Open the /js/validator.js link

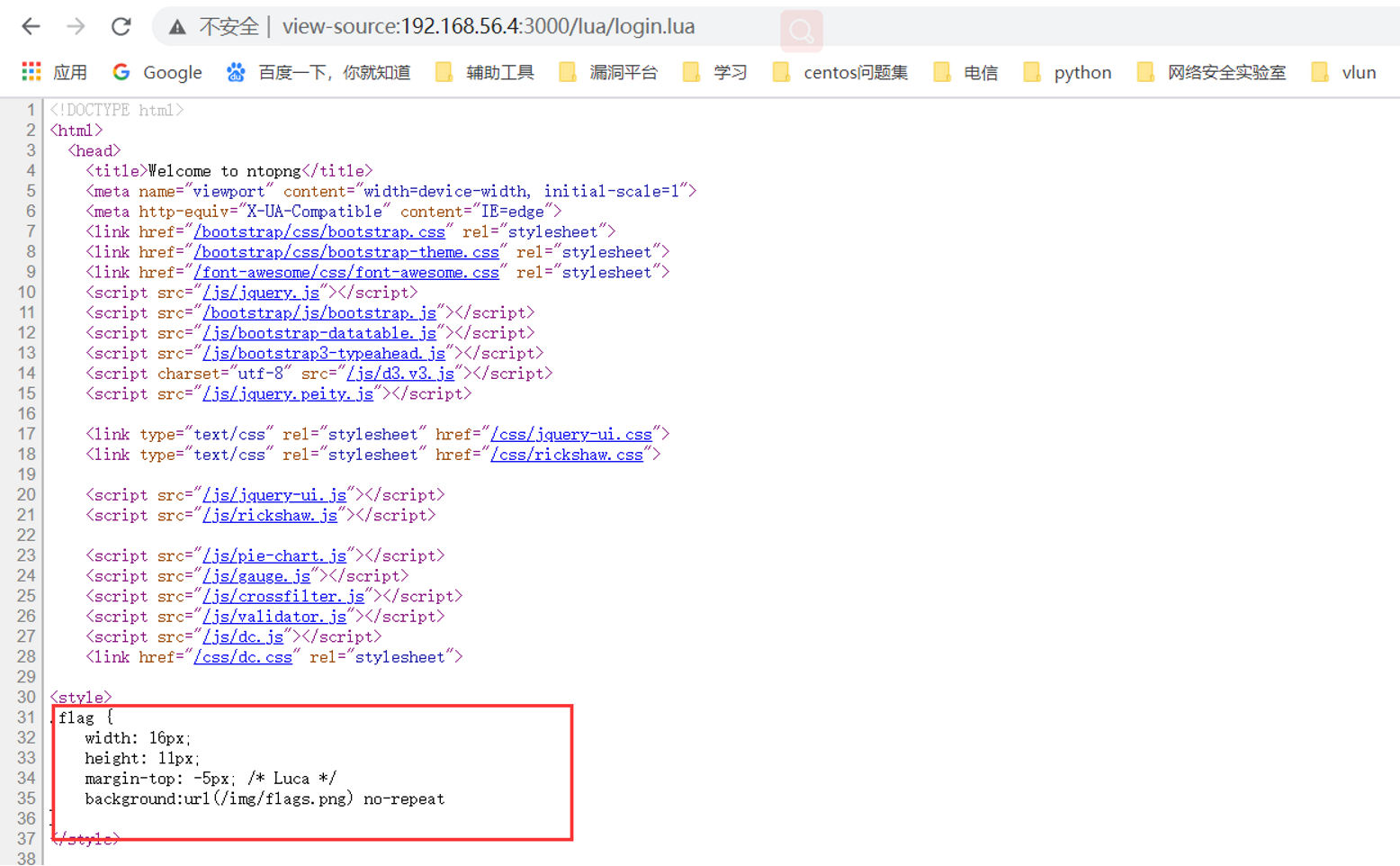(274, 617)
